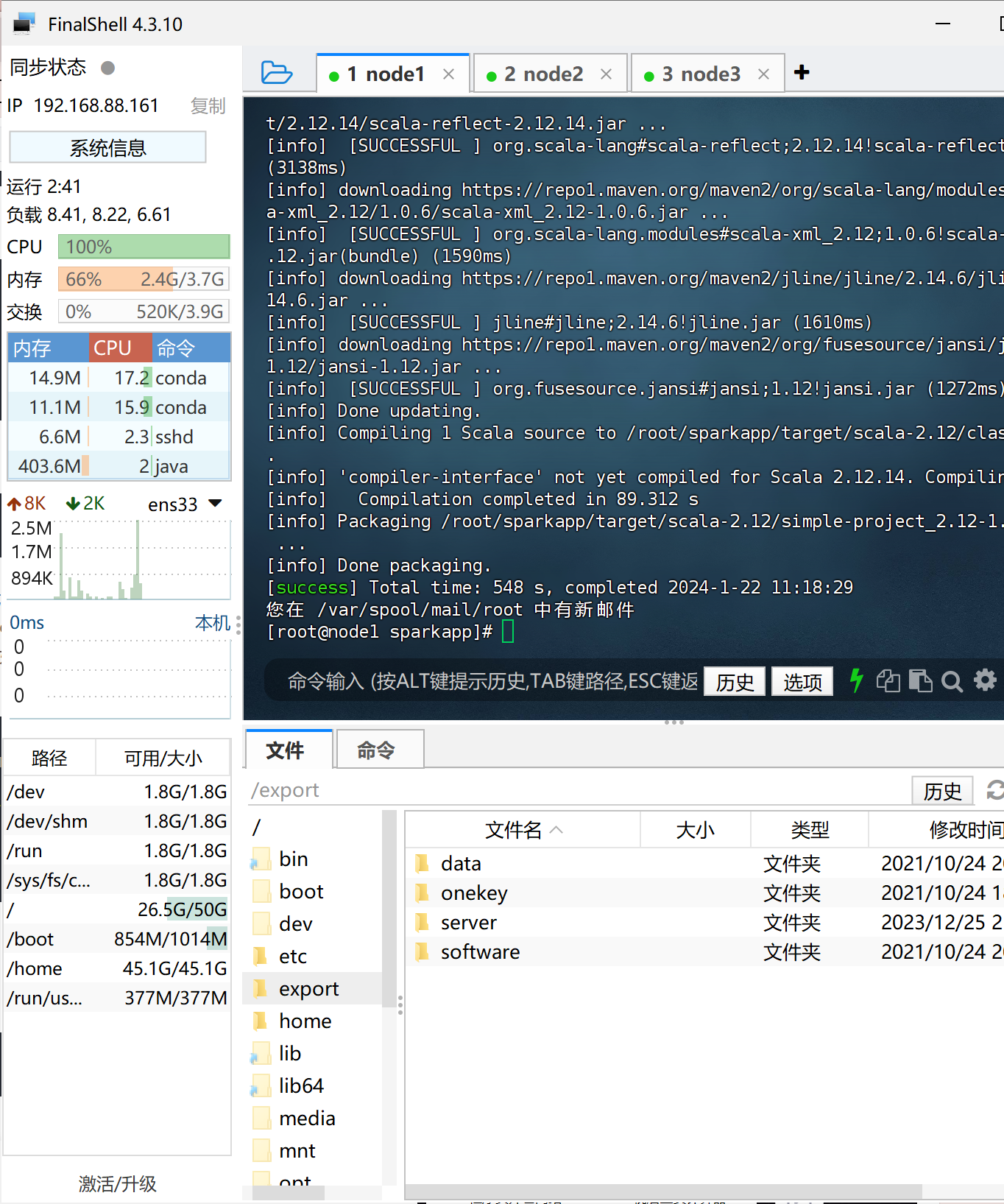This screenshot has height=1204, width=1004.
Task: Toggle the sync status indicator dot
Action: pos(108,68)
